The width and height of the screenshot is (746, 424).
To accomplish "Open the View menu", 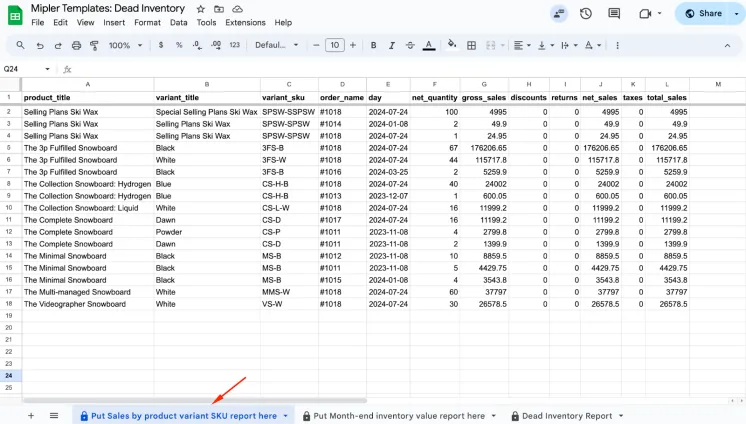I will point(86,22).
